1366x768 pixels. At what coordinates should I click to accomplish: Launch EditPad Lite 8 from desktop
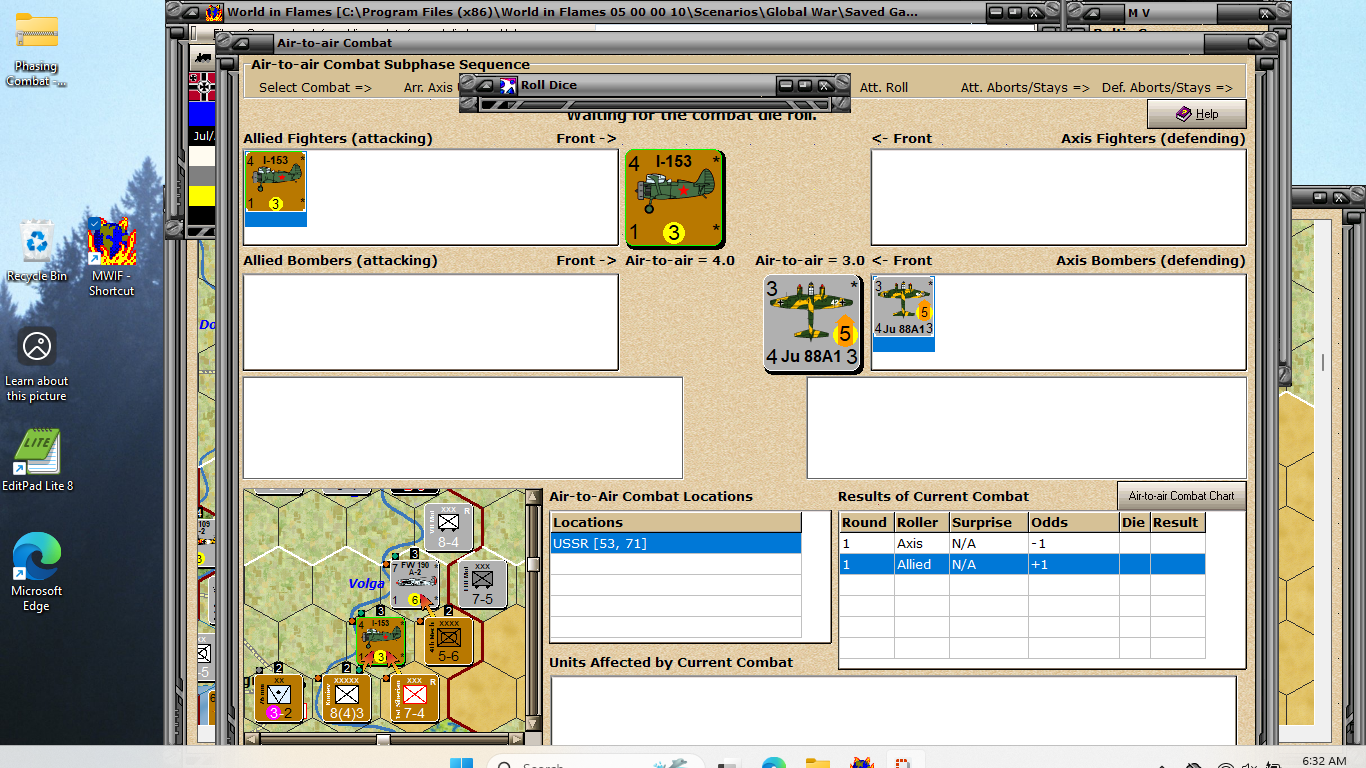click(37, 461)
